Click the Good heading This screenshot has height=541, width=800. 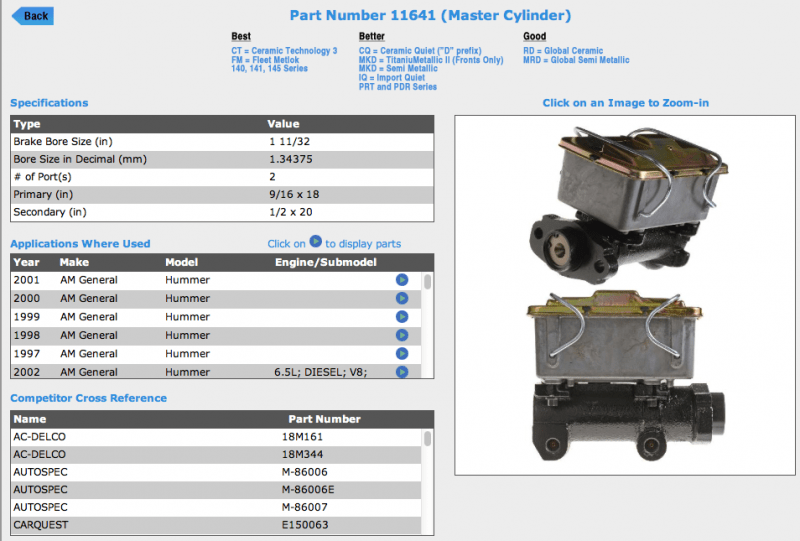pyautogui.click(x=534, y=36)
